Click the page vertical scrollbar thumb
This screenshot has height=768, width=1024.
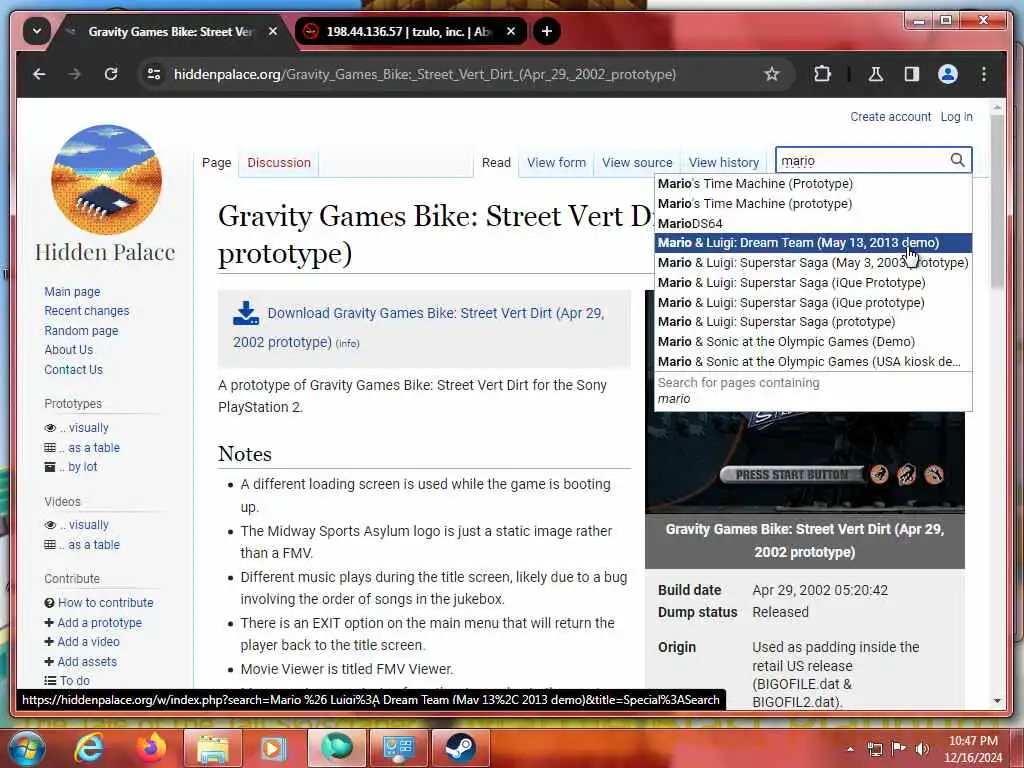[x=997, y=202]
